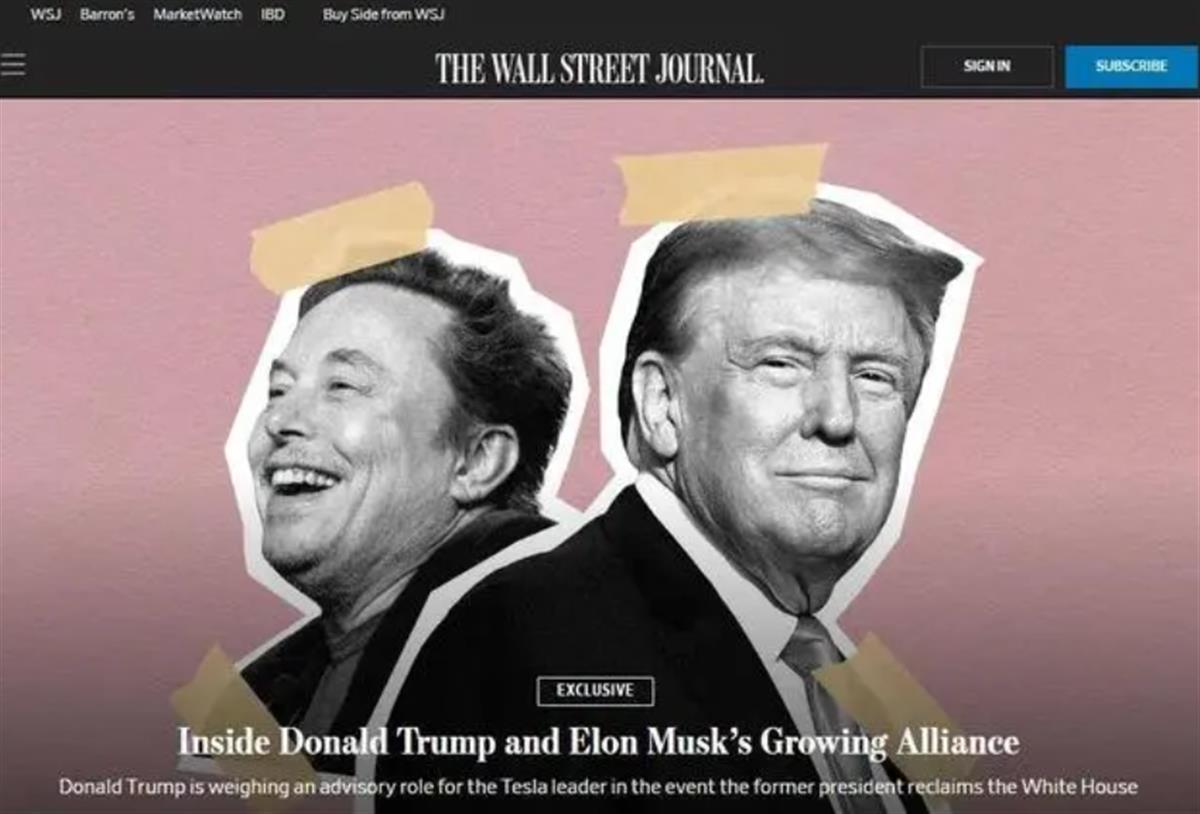Screen dimensions: 1200x814
Task: Open the Growing Alliance headline article
Action: 598,742
